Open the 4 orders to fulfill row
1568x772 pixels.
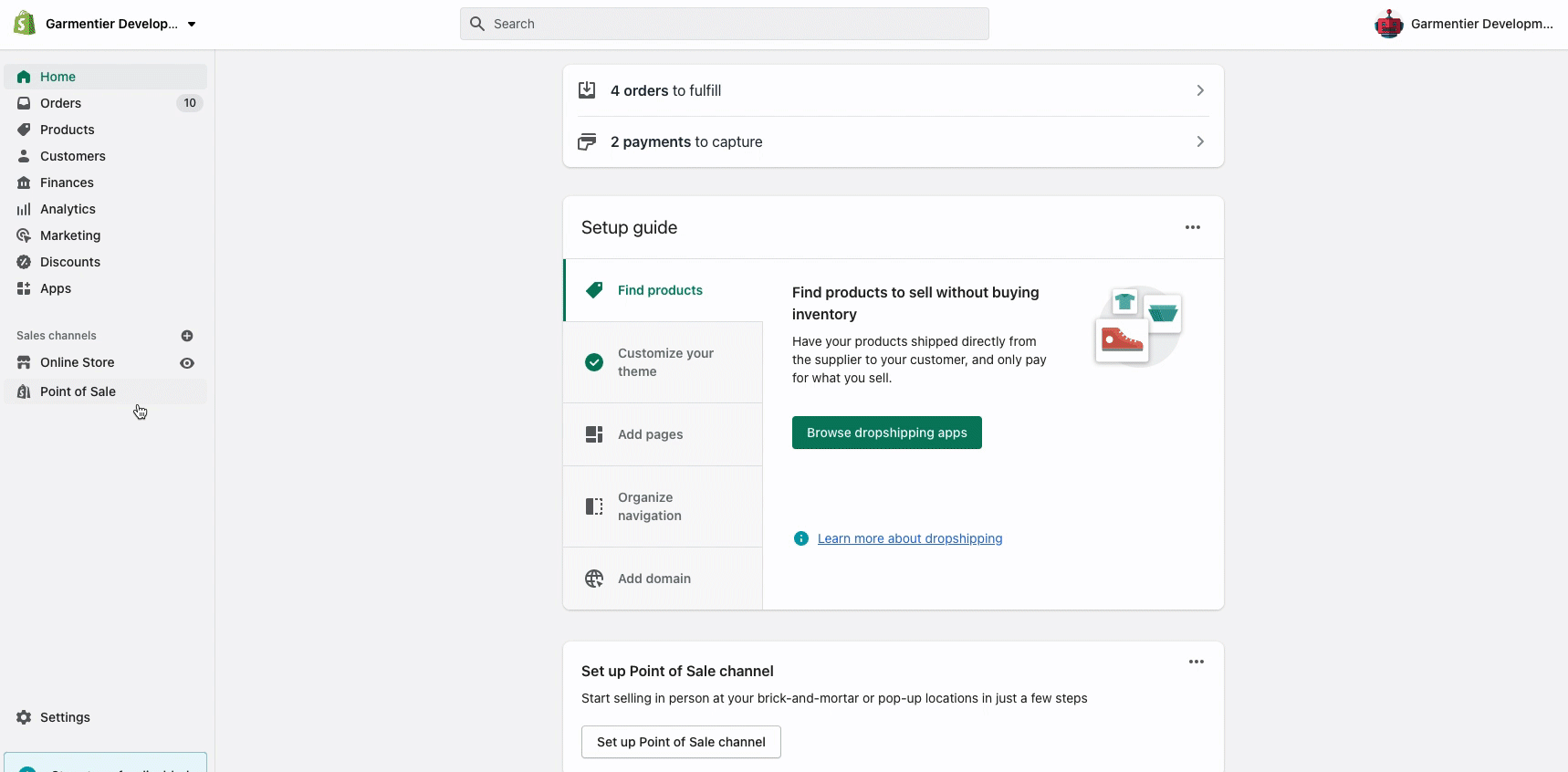coord(894,90)
